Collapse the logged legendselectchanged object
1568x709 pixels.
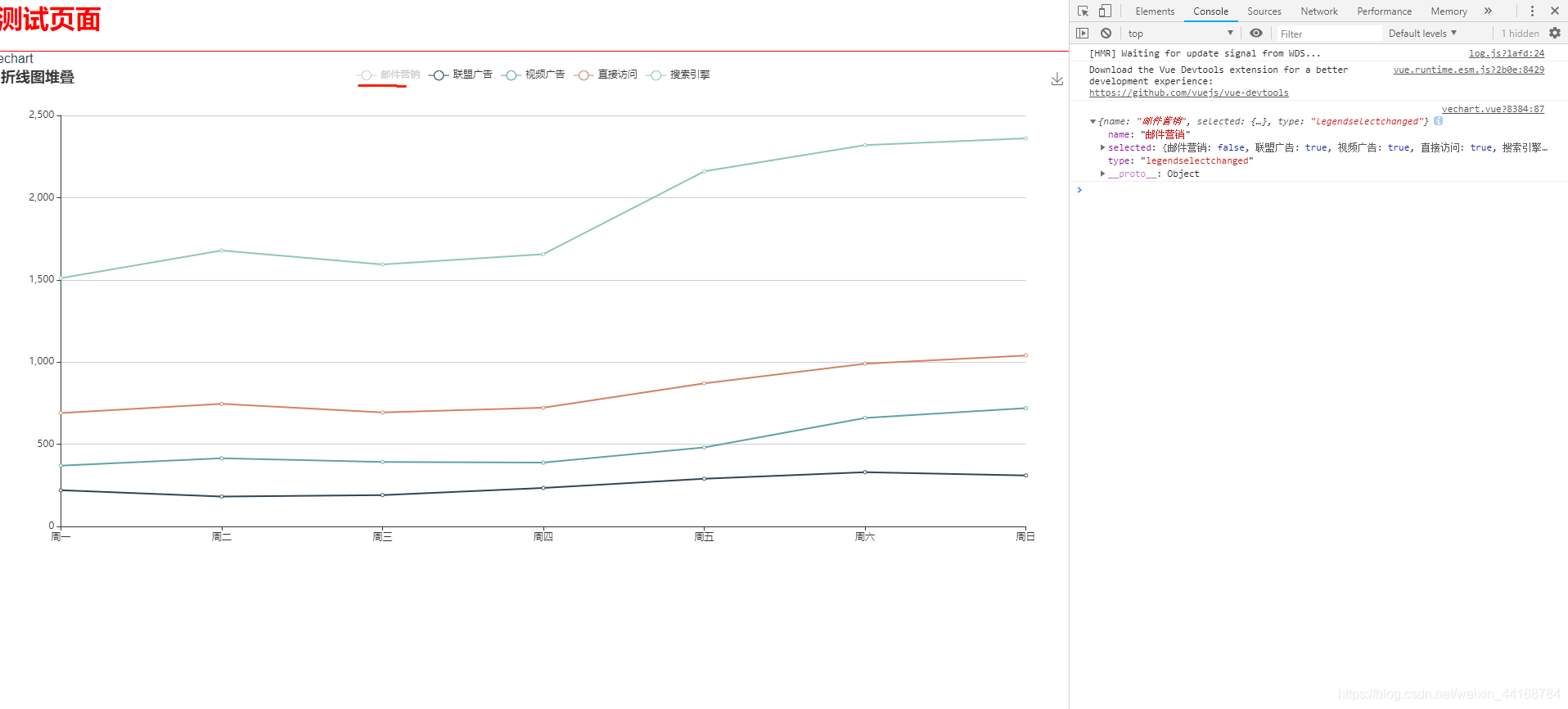(x=1093, y=121)
